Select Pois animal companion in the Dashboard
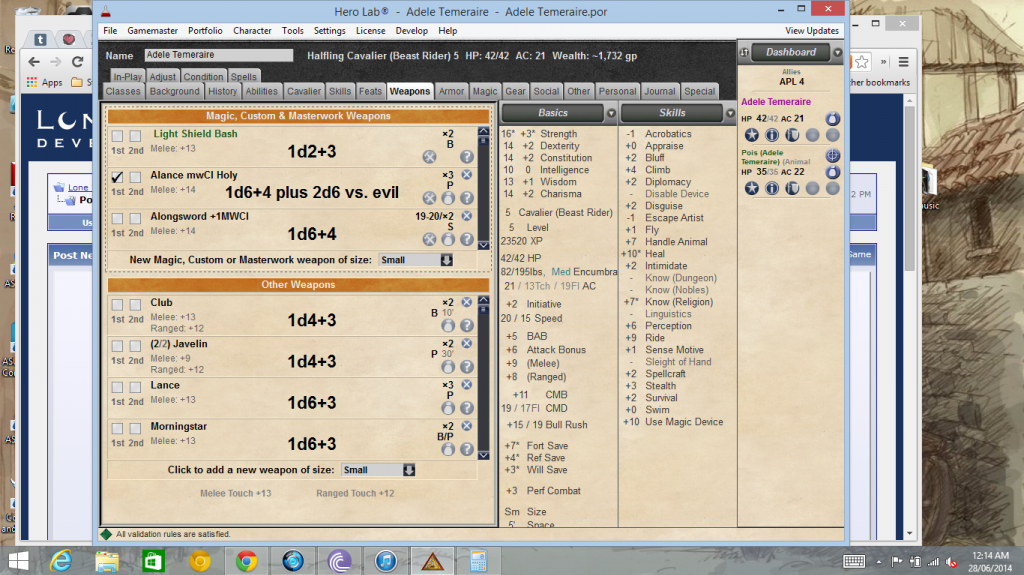Screen dimensions: 1024x575 tap(775, 157)
